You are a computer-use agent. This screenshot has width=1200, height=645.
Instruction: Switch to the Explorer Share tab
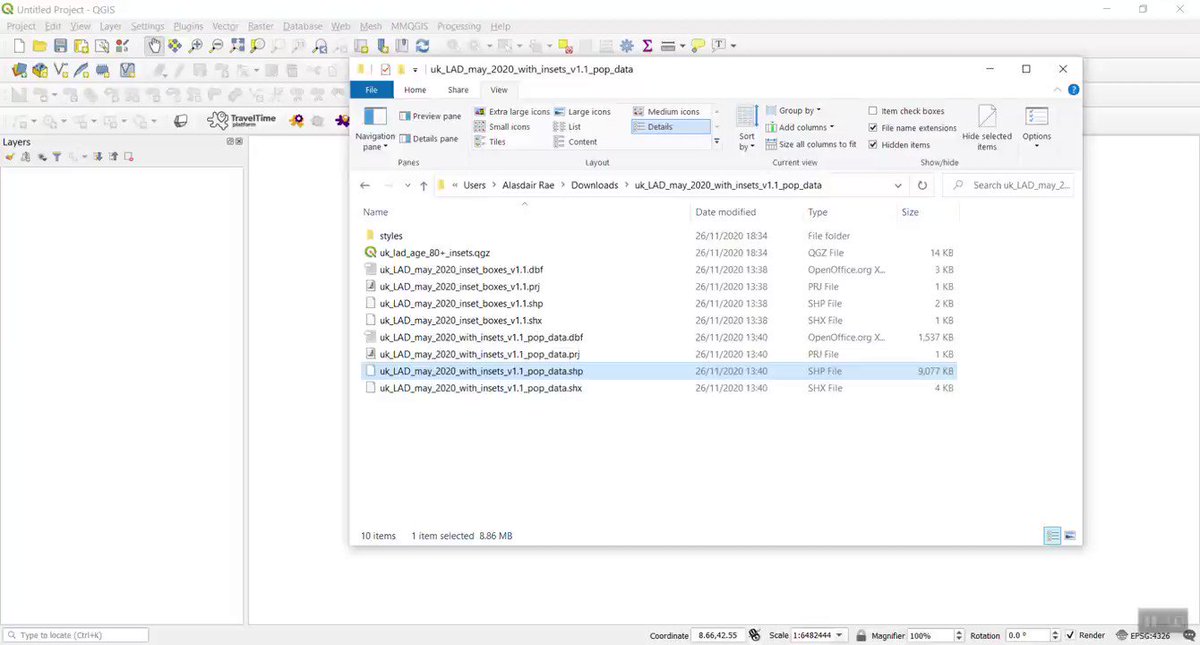(x=458, y=90)
